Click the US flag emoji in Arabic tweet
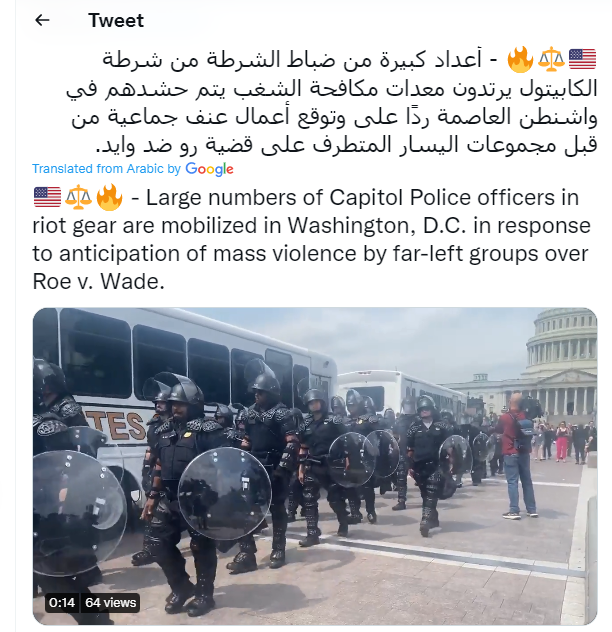Viewport: 612px width, 632px height. click(x=582, y=59)
